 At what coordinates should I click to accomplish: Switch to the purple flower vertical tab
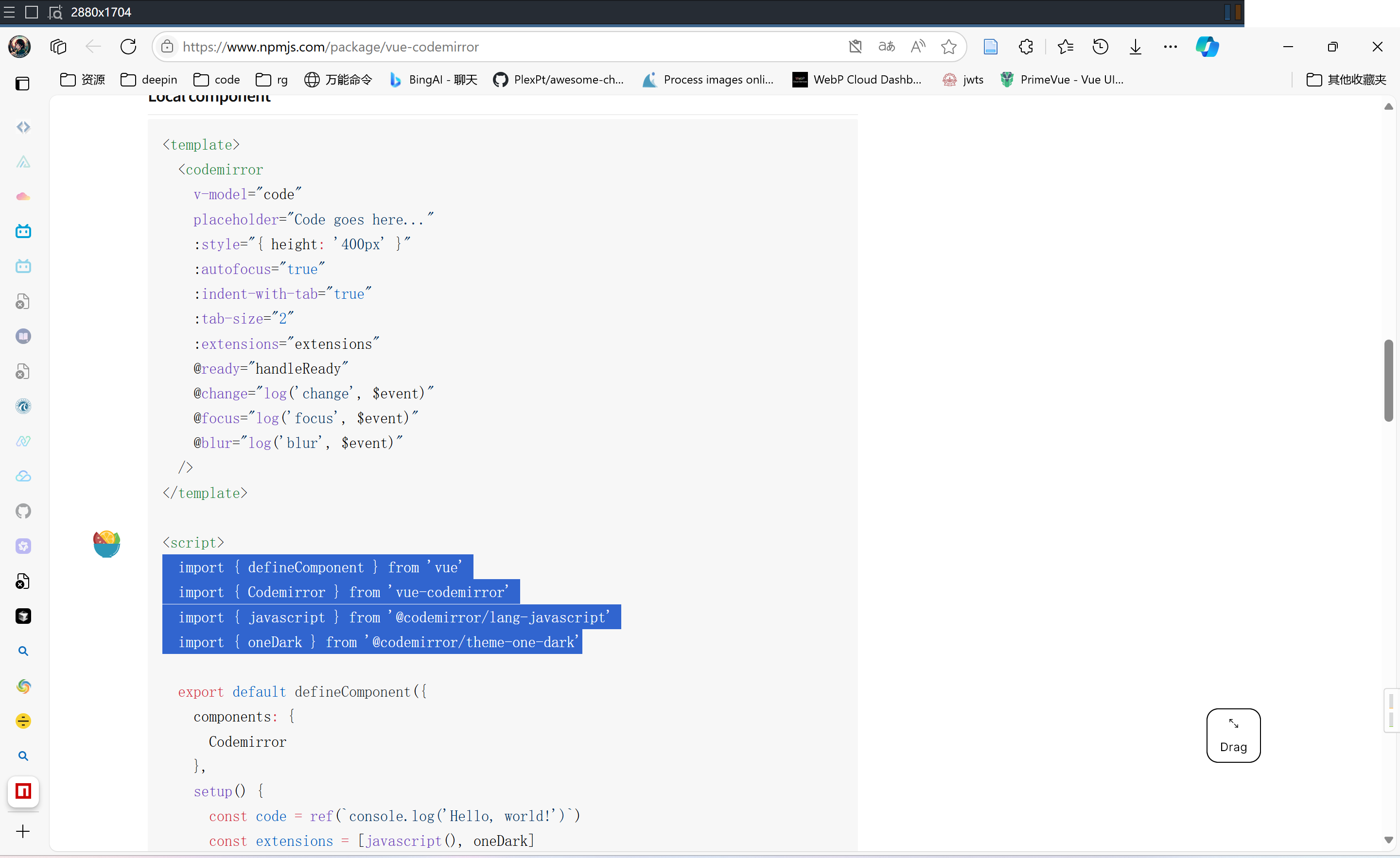[x=23, y=546]
